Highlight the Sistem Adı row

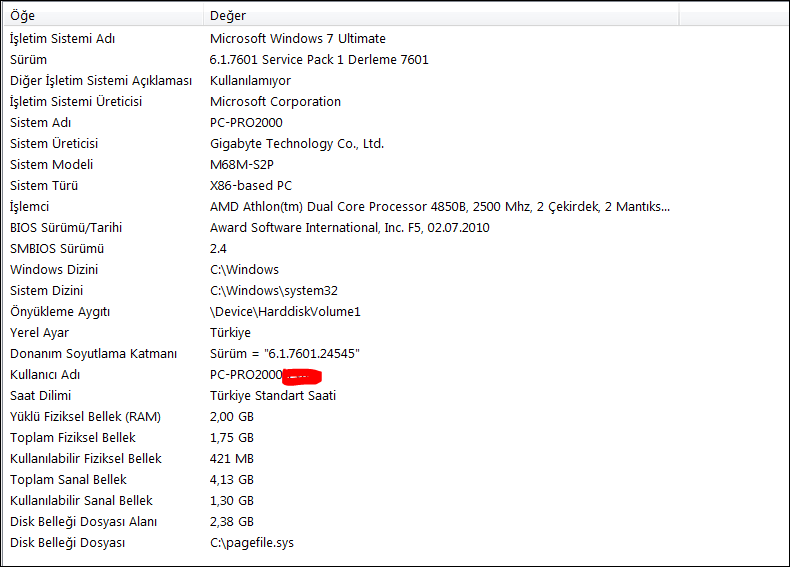(41, 122)
